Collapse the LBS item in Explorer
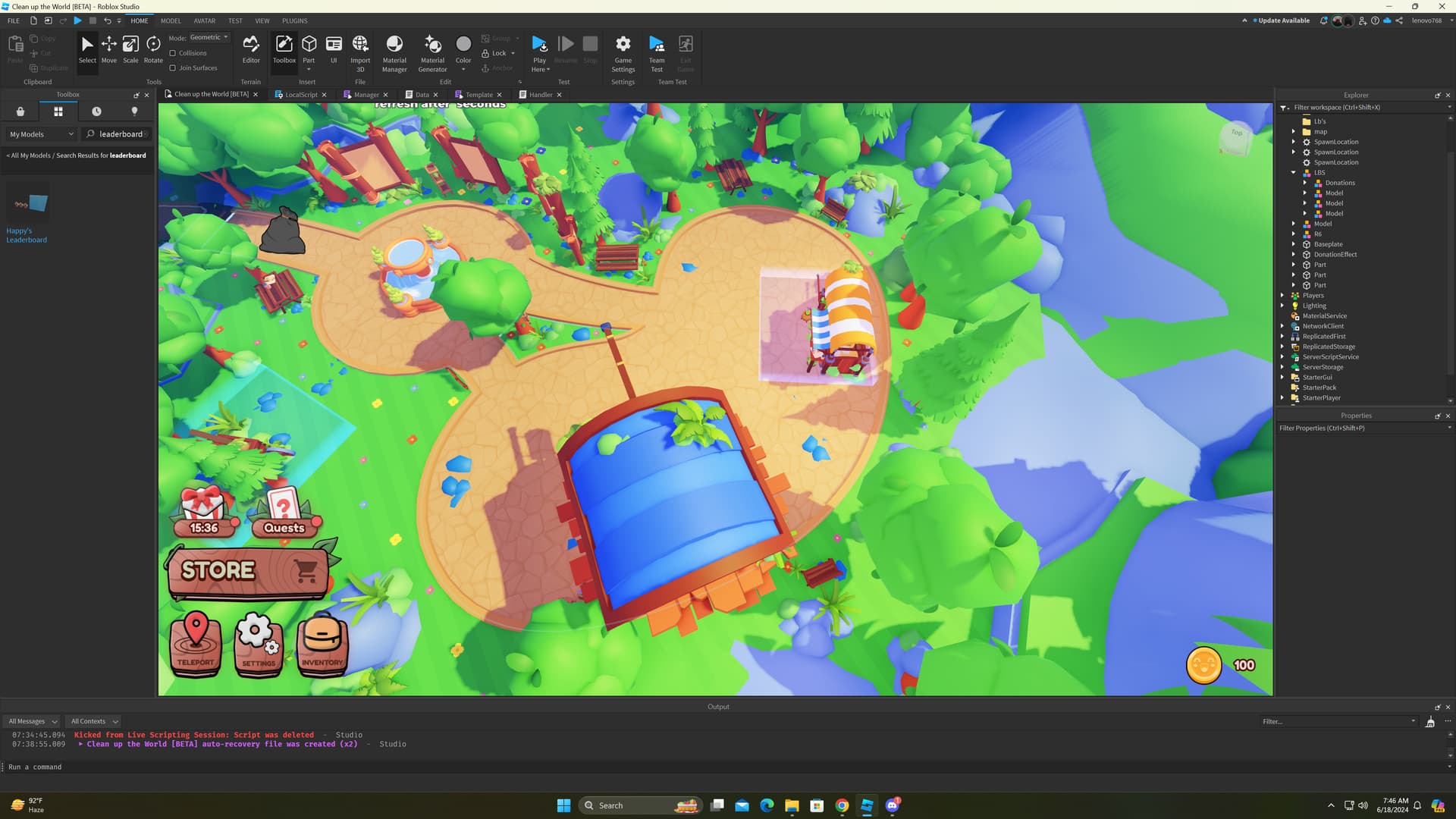Viewport: 1456px width, 819px height. pos(1294,172)
